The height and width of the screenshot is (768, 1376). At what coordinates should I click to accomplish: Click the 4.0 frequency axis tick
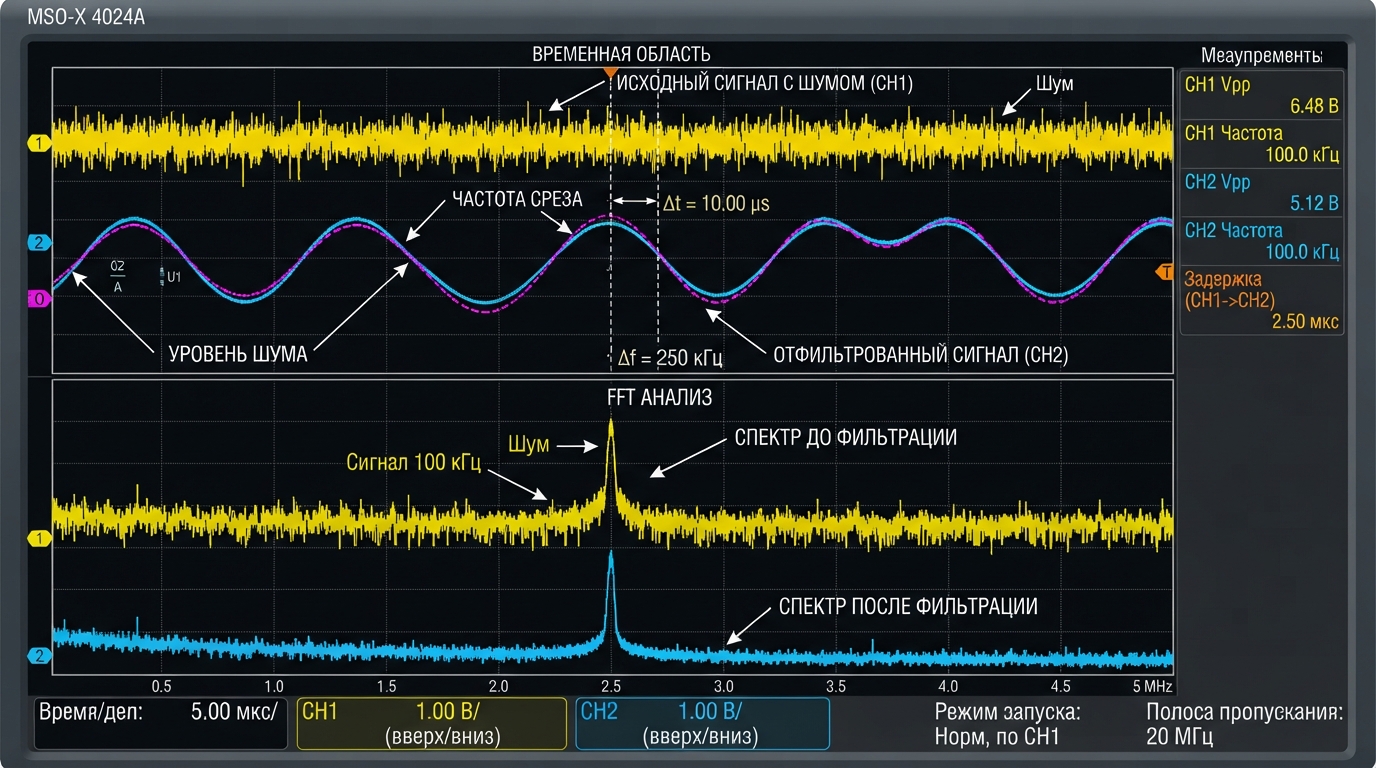(x=948, y=686)
